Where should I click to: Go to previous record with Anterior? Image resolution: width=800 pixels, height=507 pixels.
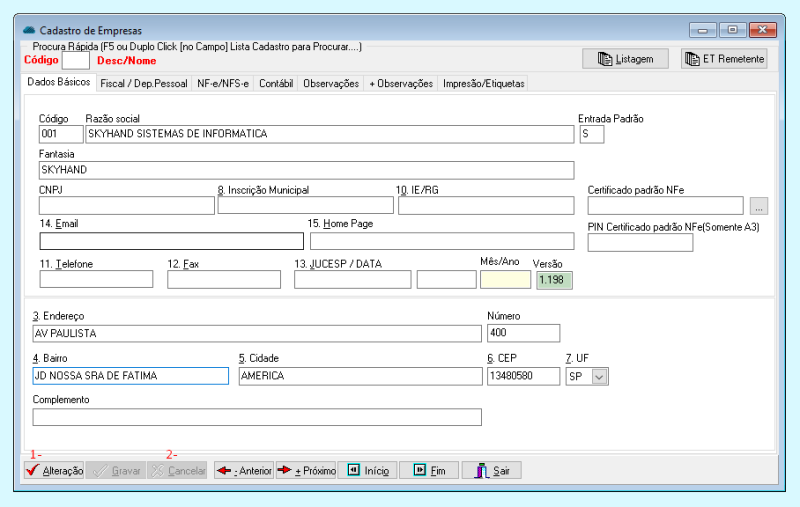point(244,470)
